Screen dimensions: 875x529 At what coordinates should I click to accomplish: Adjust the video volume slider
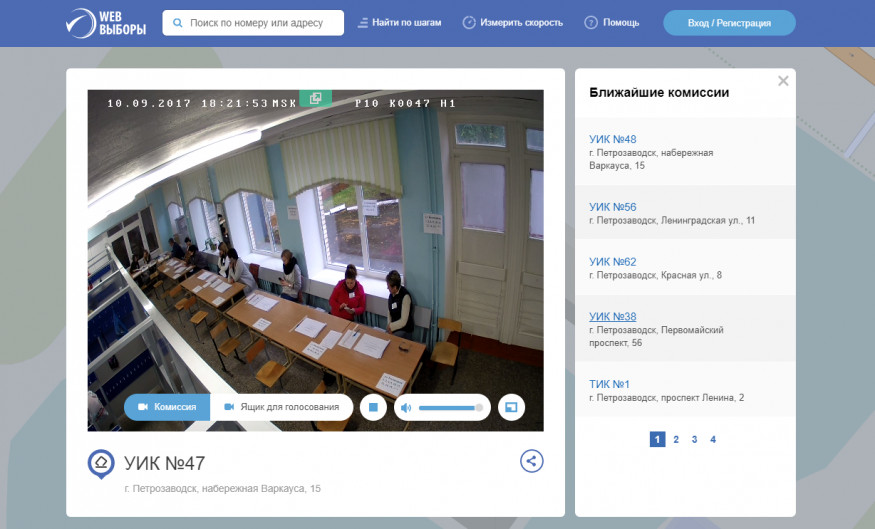[450, 408]
